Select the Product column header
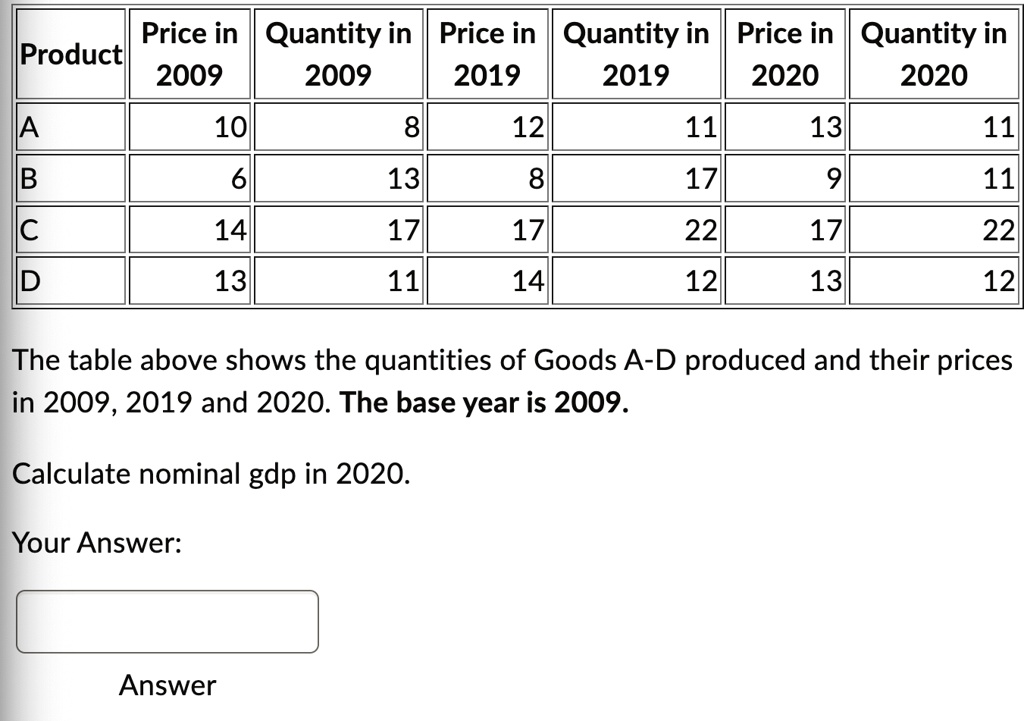Screen dimensions: 1024x721 (71, 54)
